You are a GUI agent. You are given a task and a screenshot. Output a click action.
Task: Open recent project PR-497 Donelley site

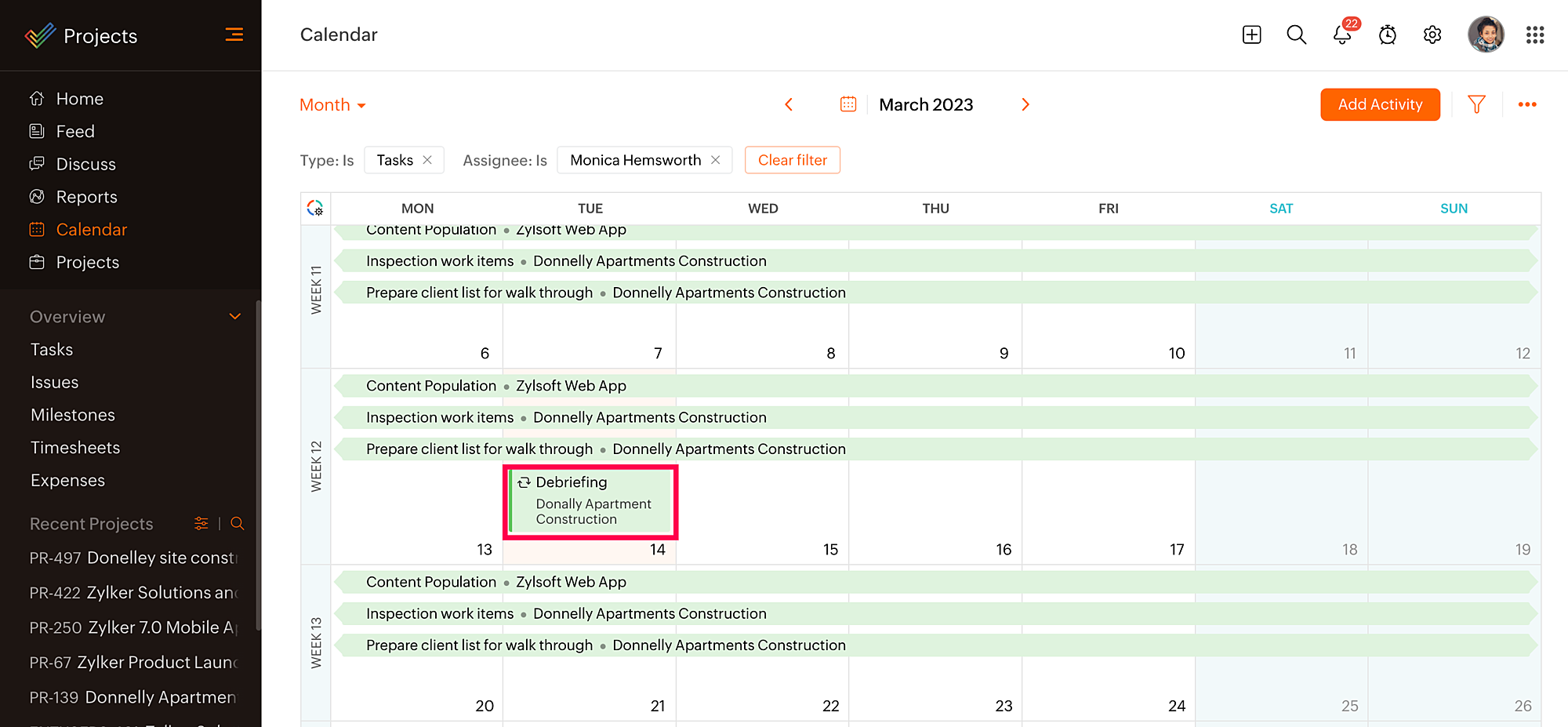[133, 558]
